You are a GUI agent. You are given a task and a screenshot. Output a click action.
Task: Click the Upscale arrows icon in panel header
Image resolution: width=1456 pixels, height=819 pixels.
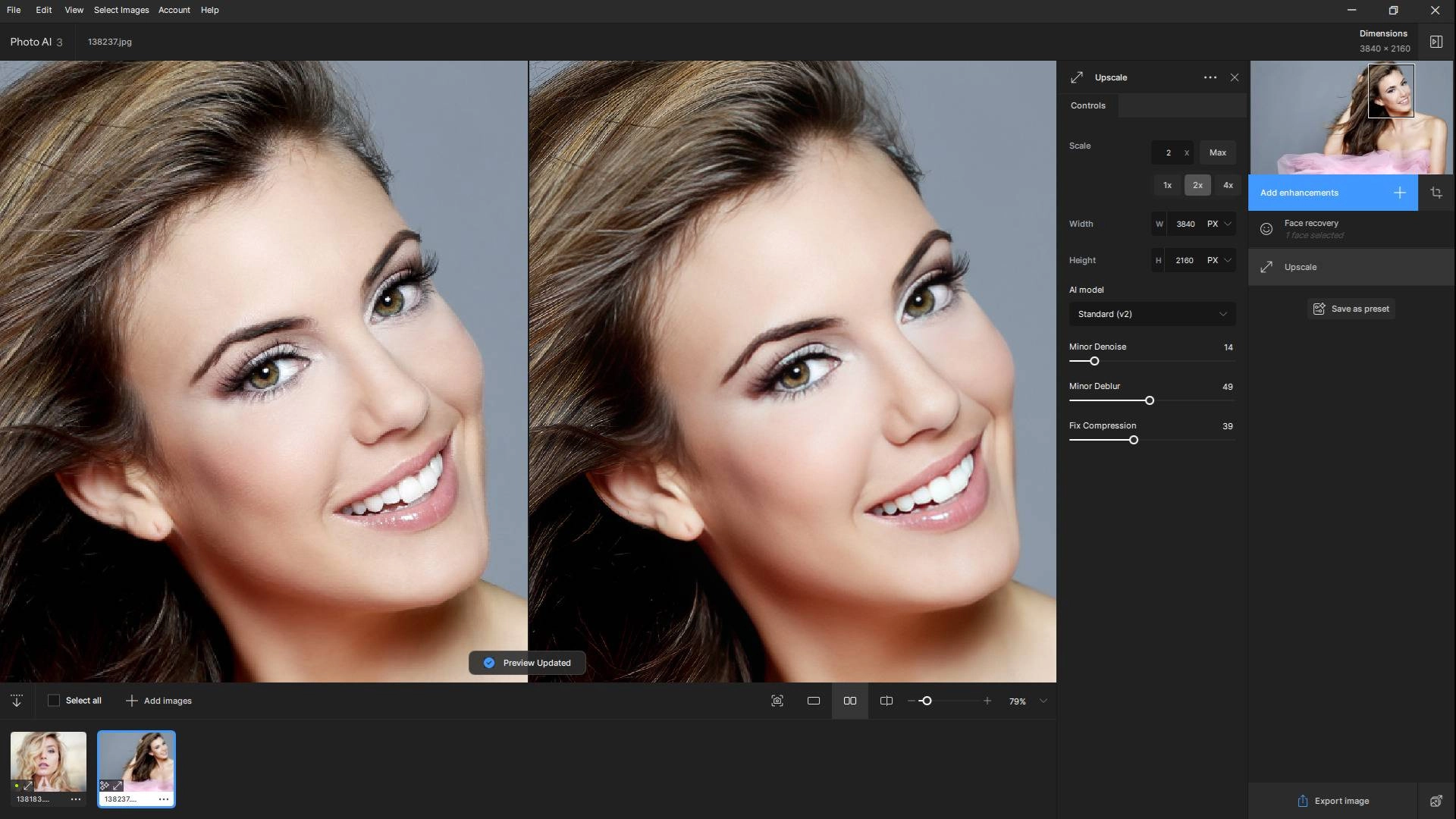[x=1077, y=77]
